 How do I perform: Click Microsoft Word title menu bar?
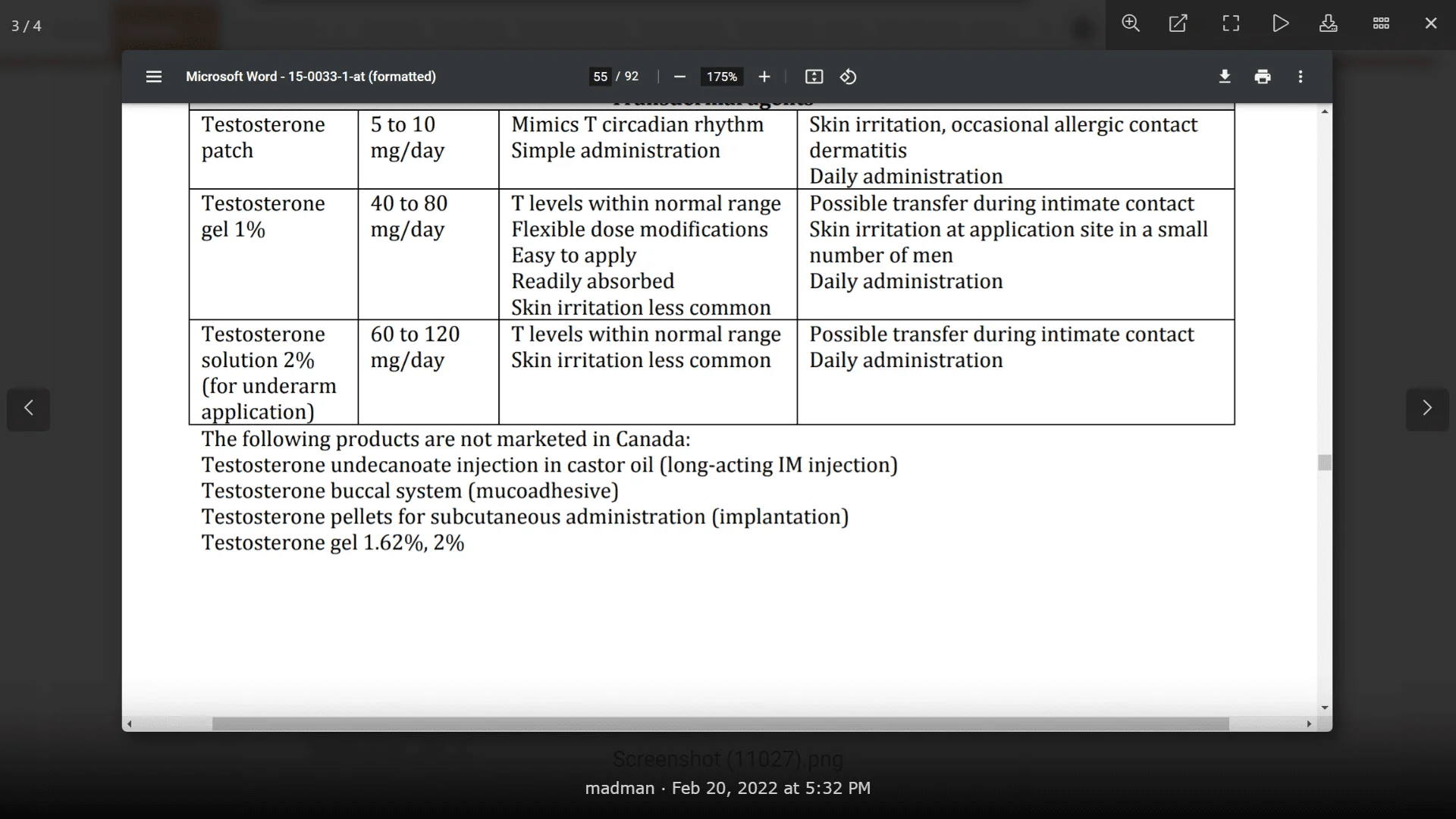tap(310, 76)
